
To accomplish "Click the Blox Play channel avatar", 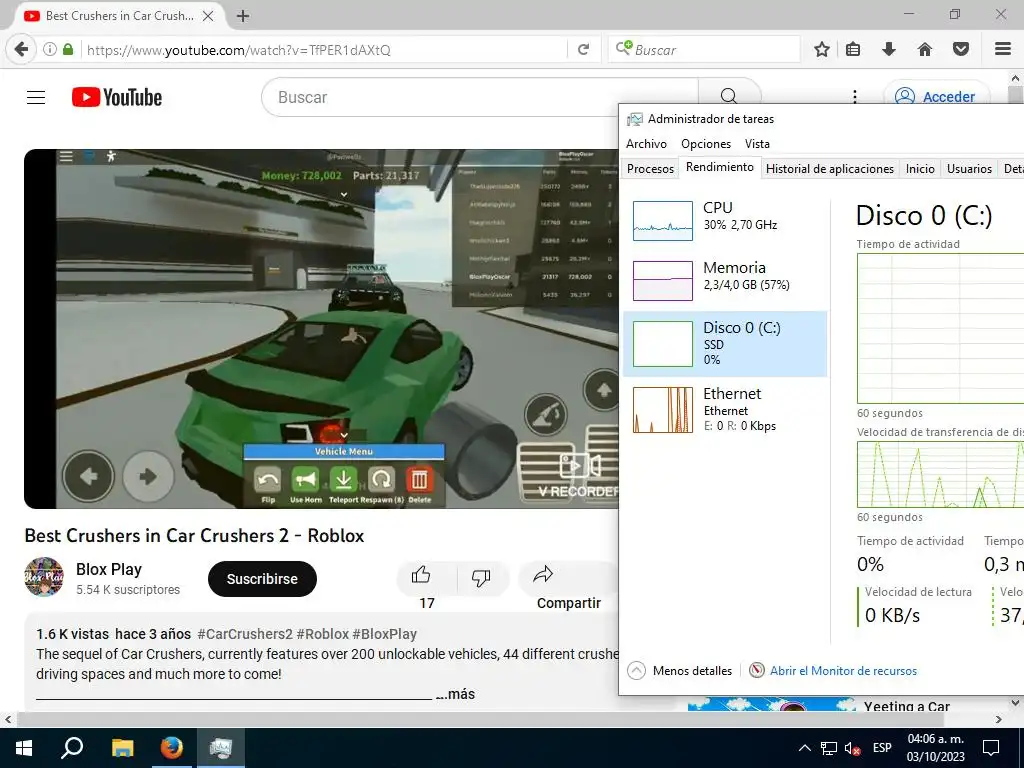I will (44, 577).
